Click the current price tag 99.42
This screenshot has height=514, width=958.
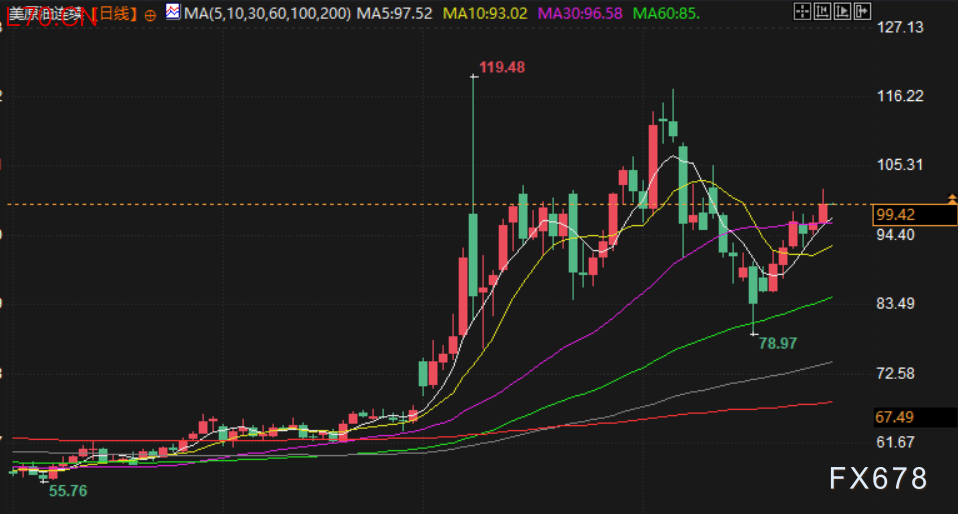click(895, 215)
